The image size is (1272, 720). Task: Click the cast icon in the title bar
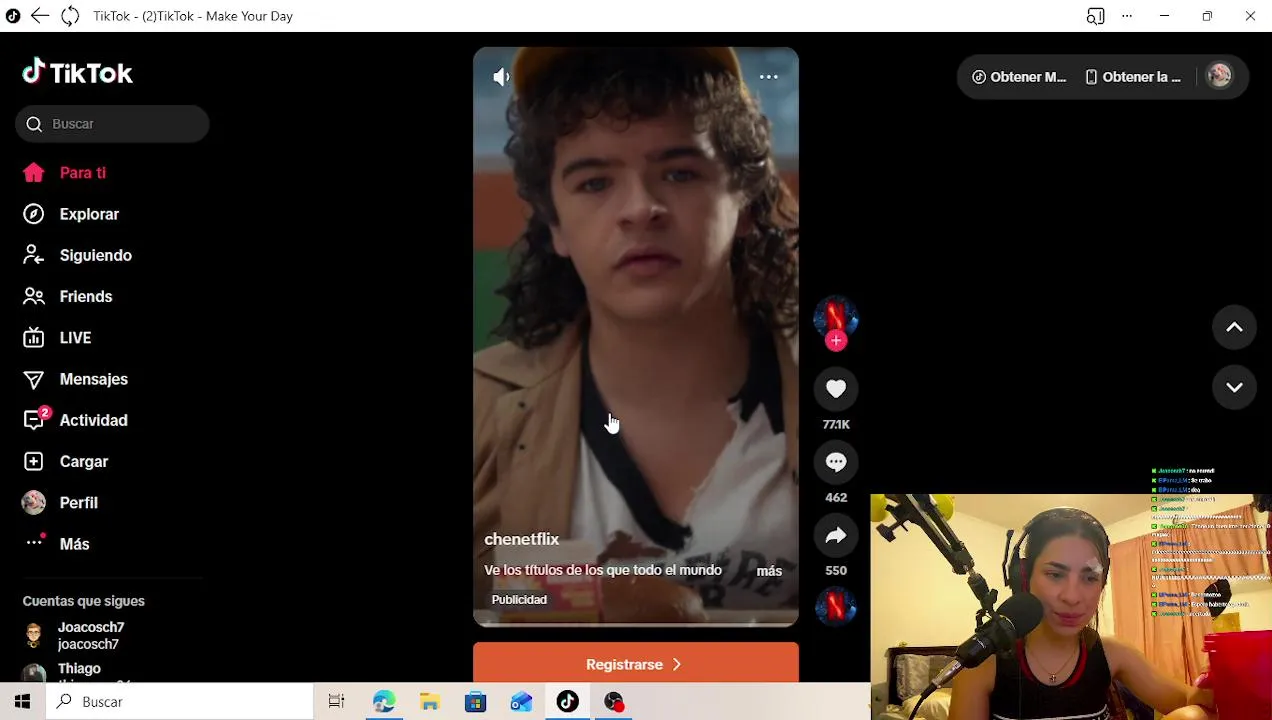pos(1096,16)
